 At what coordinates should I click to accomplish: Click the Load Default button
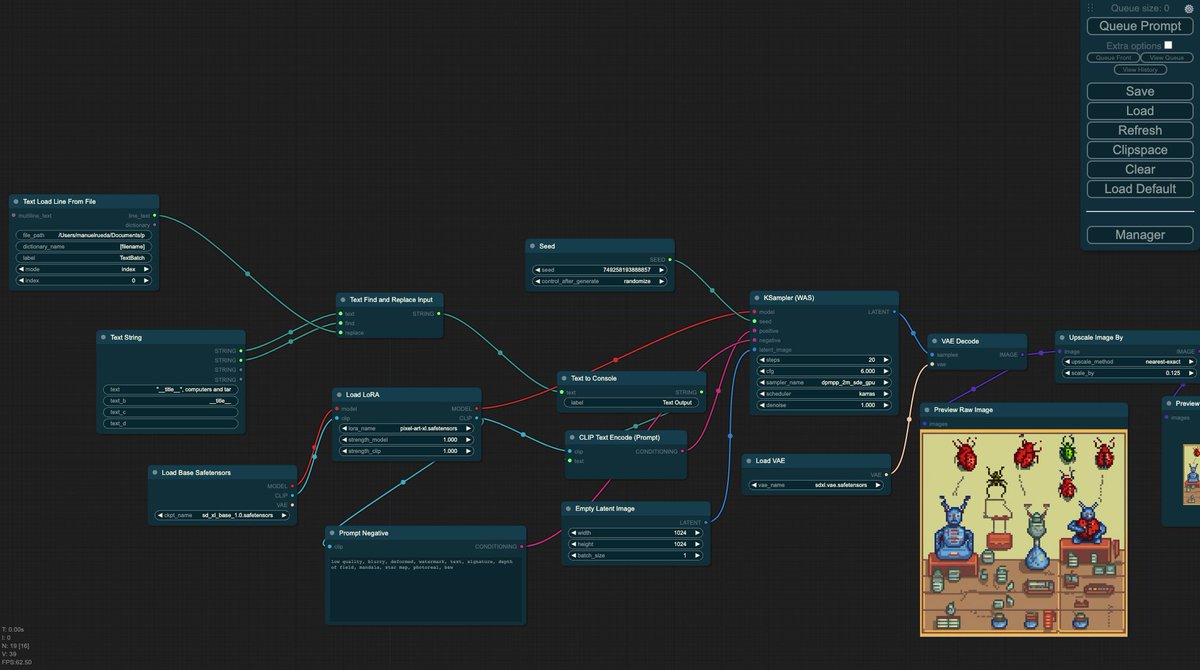click(1140, 189)
